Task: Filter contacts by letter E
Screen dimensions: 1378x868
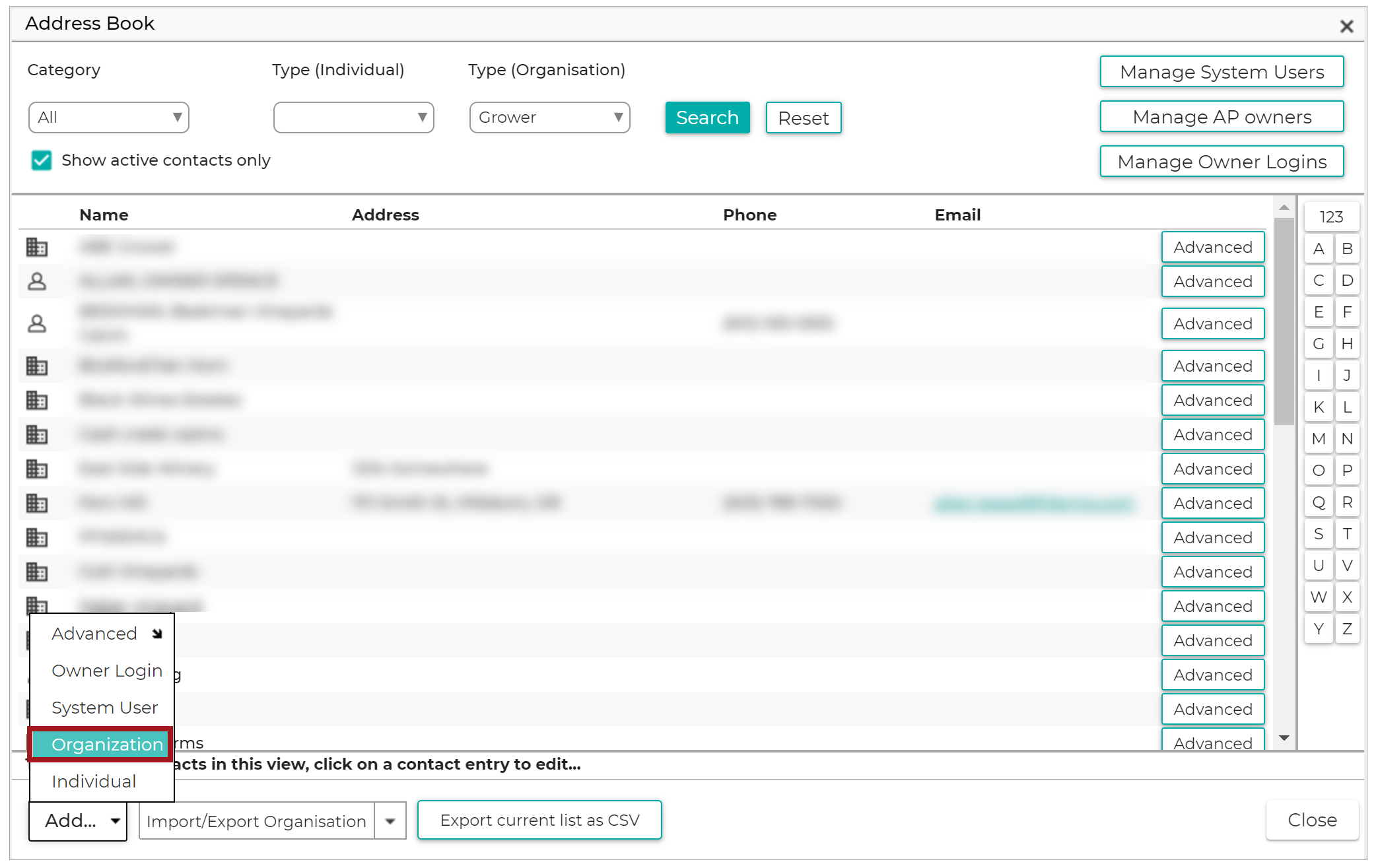Action: point(1319,312)
